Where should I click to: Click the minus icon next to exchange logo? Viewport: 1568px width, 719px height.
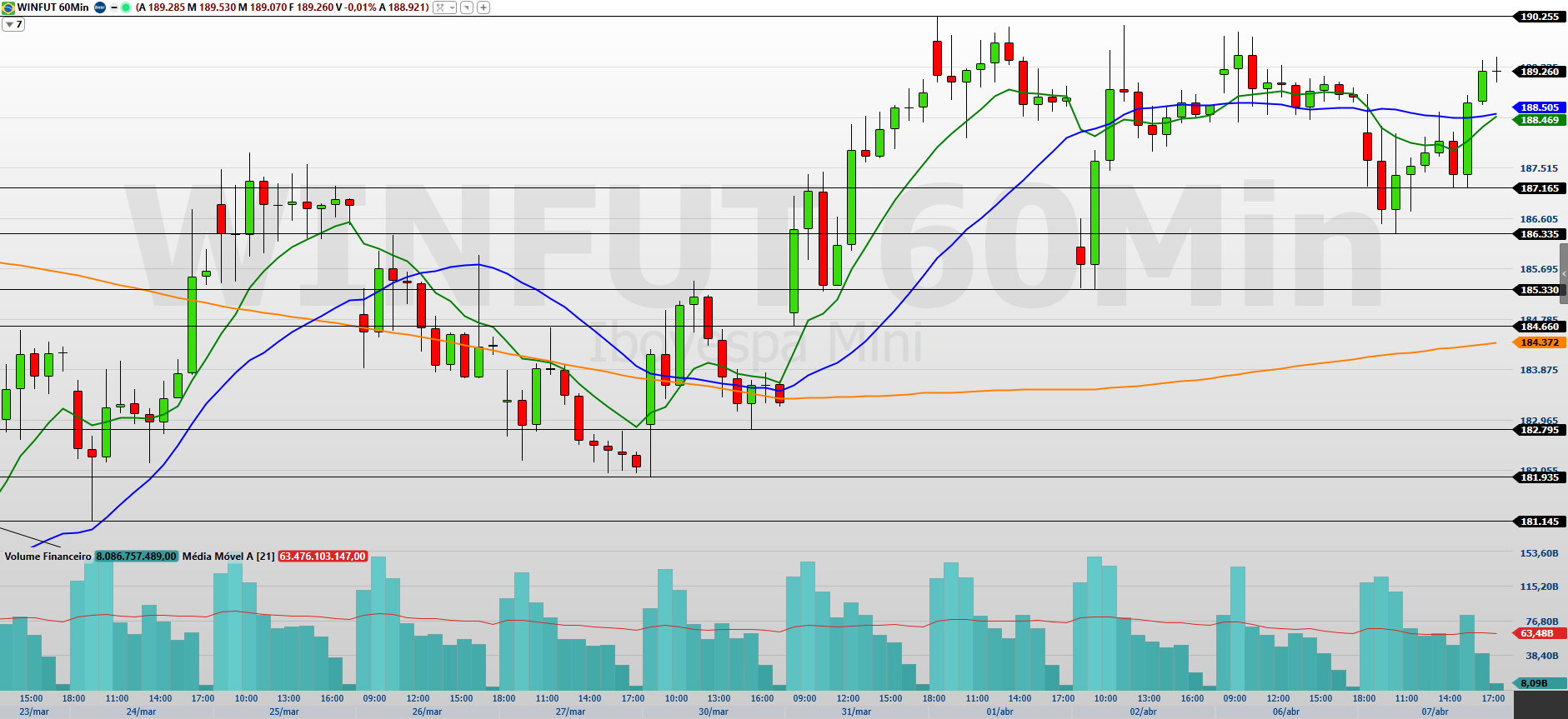(114, 7)
